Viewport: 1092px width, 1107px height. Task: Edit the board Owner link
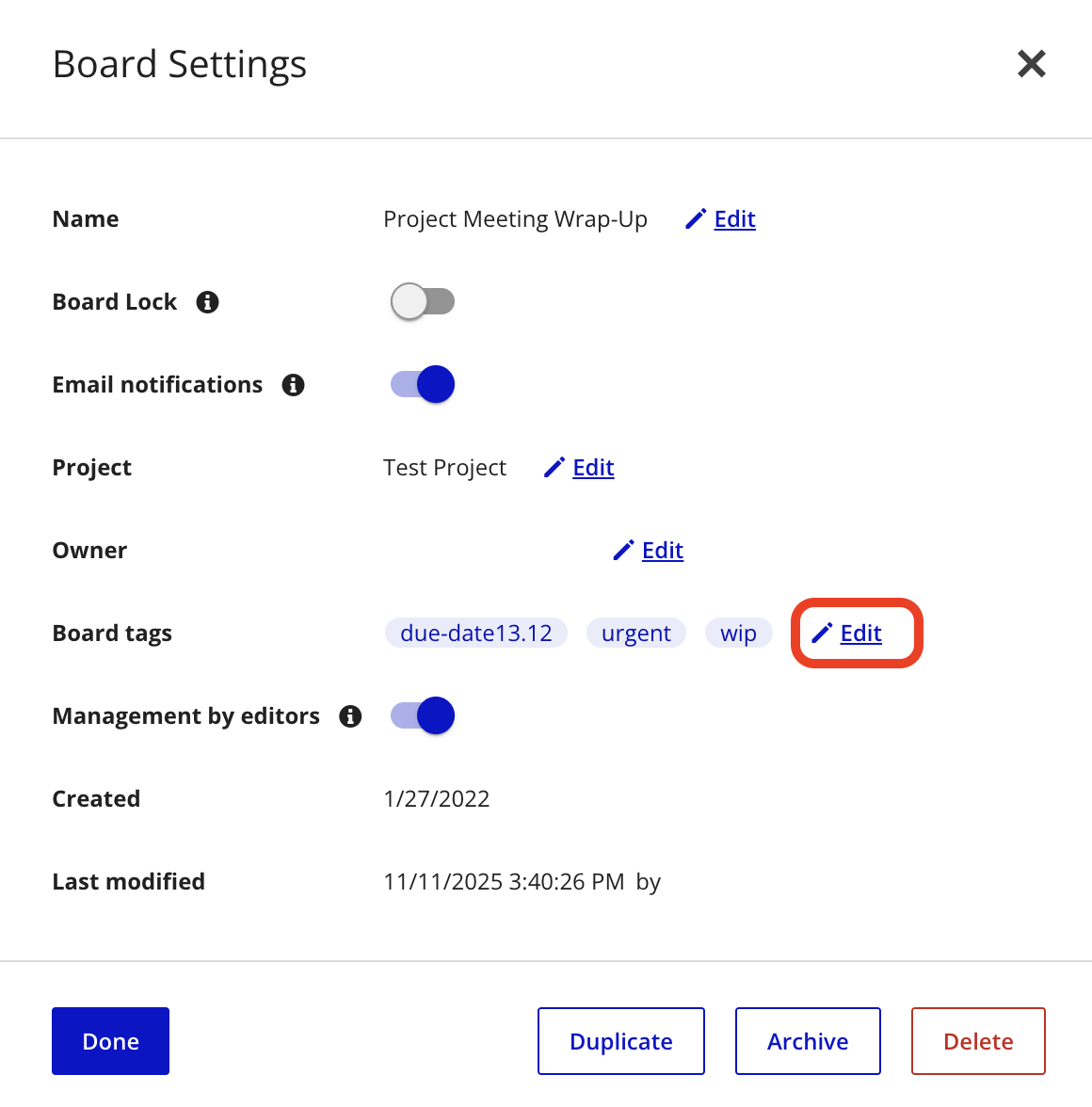tap(663, 551)
